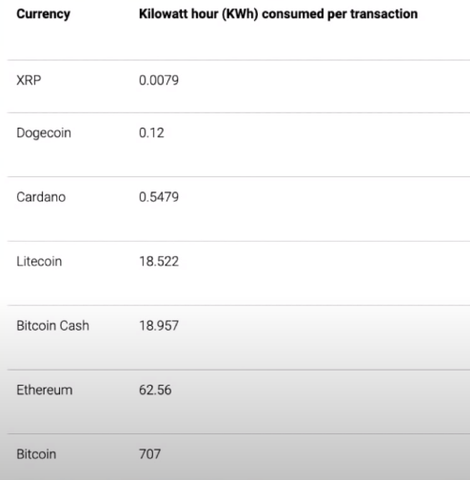The image size is (470, 480).
Task: Select the 707 value for Bitcoin
Action: point(150,454)
